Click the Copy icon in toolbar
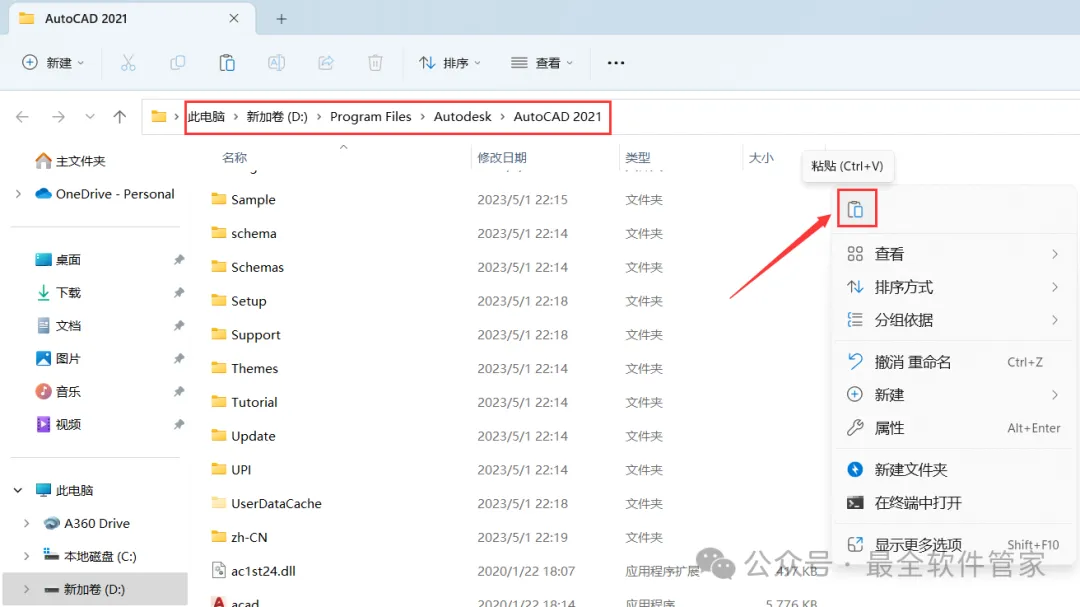Viewport: 1080px width, 607px height. pos(178,63)
